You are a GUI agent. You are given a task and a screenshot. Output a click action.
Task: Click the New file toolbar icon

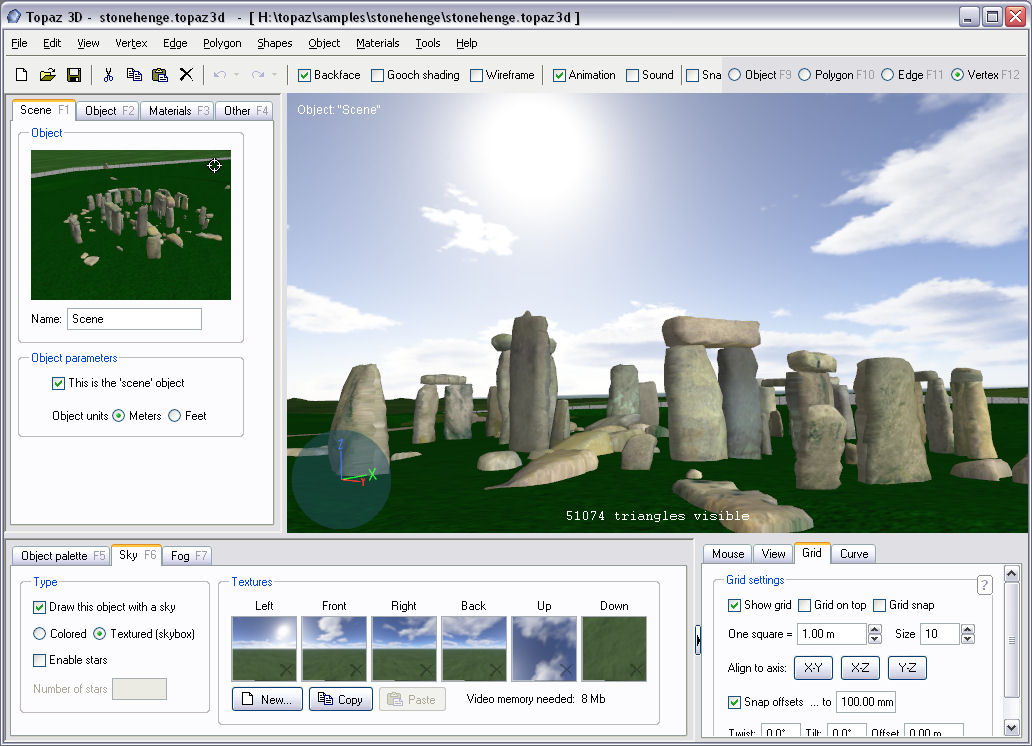click(x=21, y=75)
